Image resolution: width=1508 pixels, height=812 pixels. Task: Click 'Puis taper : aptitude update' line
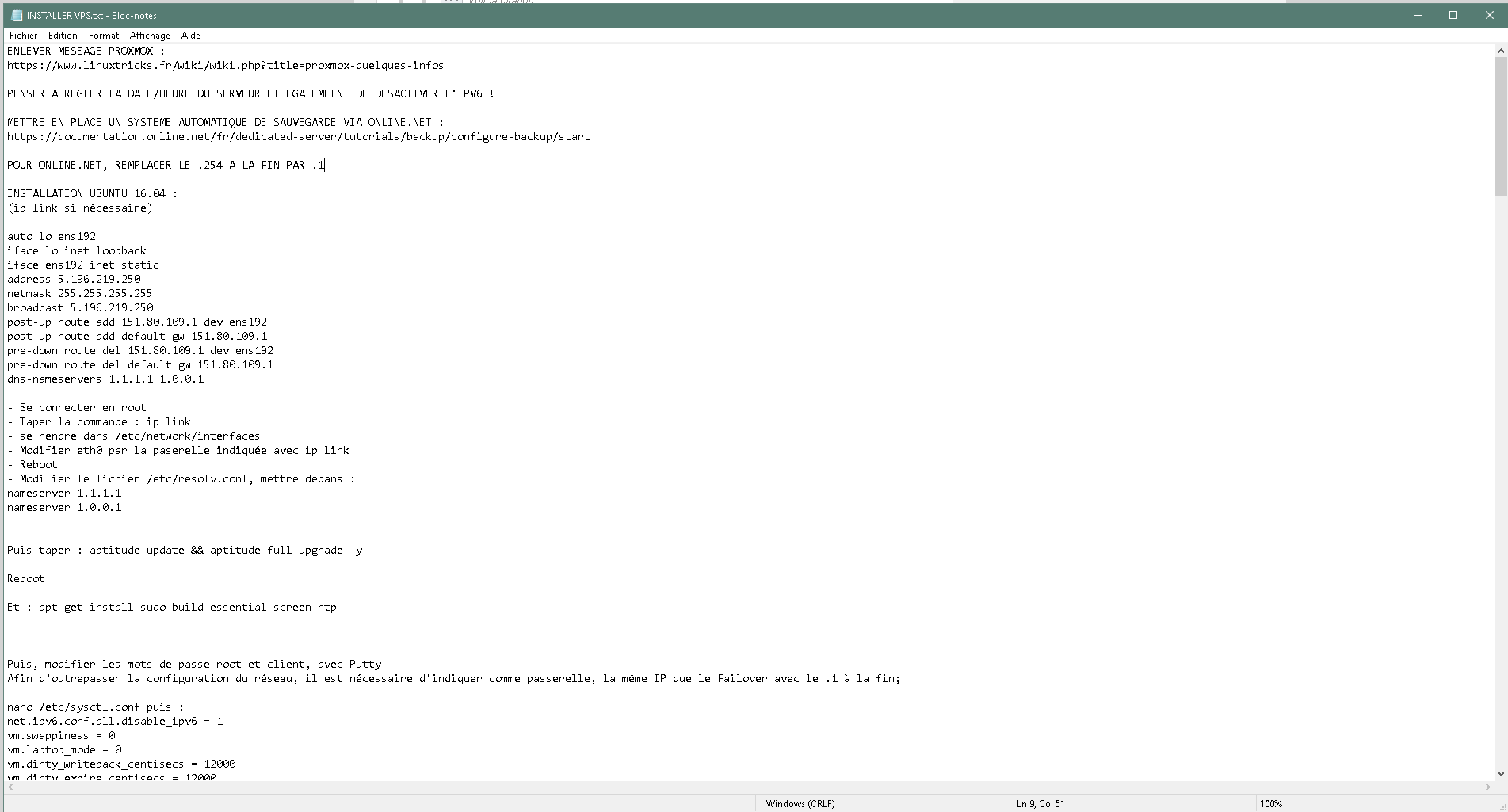185,551
